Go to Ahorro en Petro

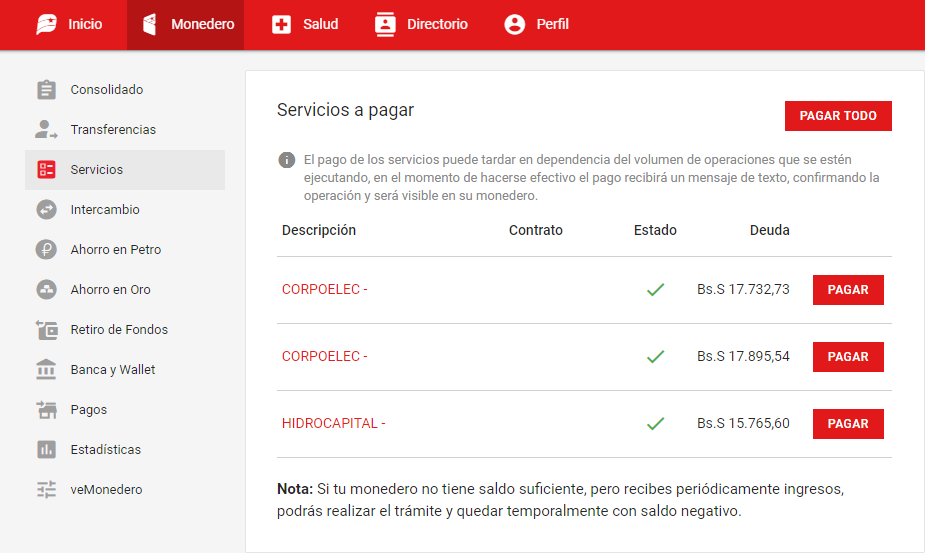[x=125, y=250]
